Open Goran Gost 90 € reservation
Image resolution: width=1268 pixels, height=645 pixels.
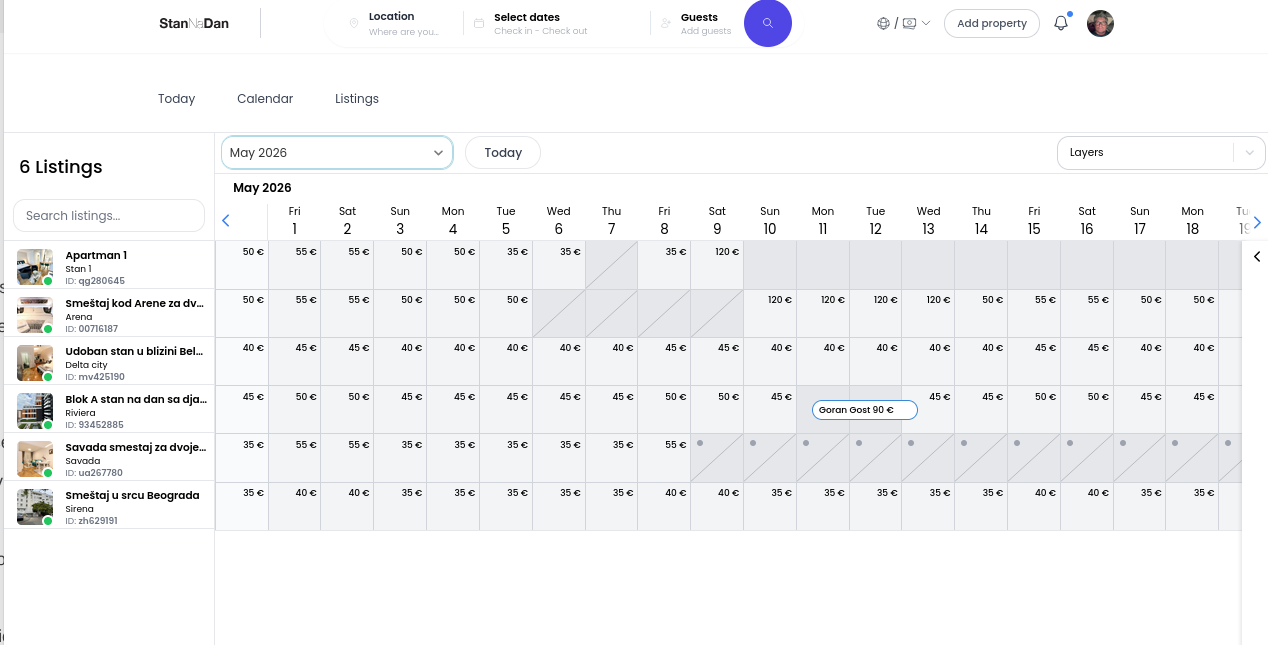865,410
